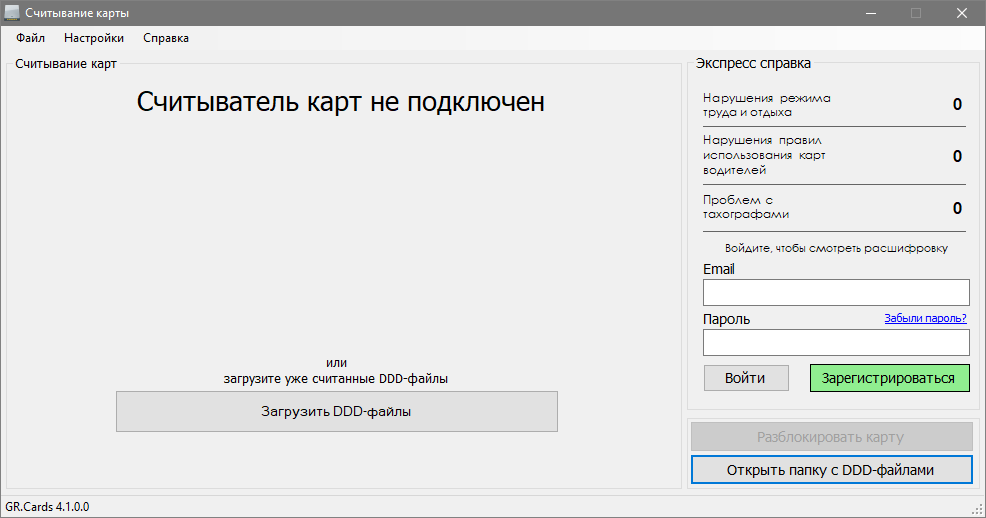The image size is (986, 518).
Task: Open the Файл menu
Action: [x=30, y=38]
